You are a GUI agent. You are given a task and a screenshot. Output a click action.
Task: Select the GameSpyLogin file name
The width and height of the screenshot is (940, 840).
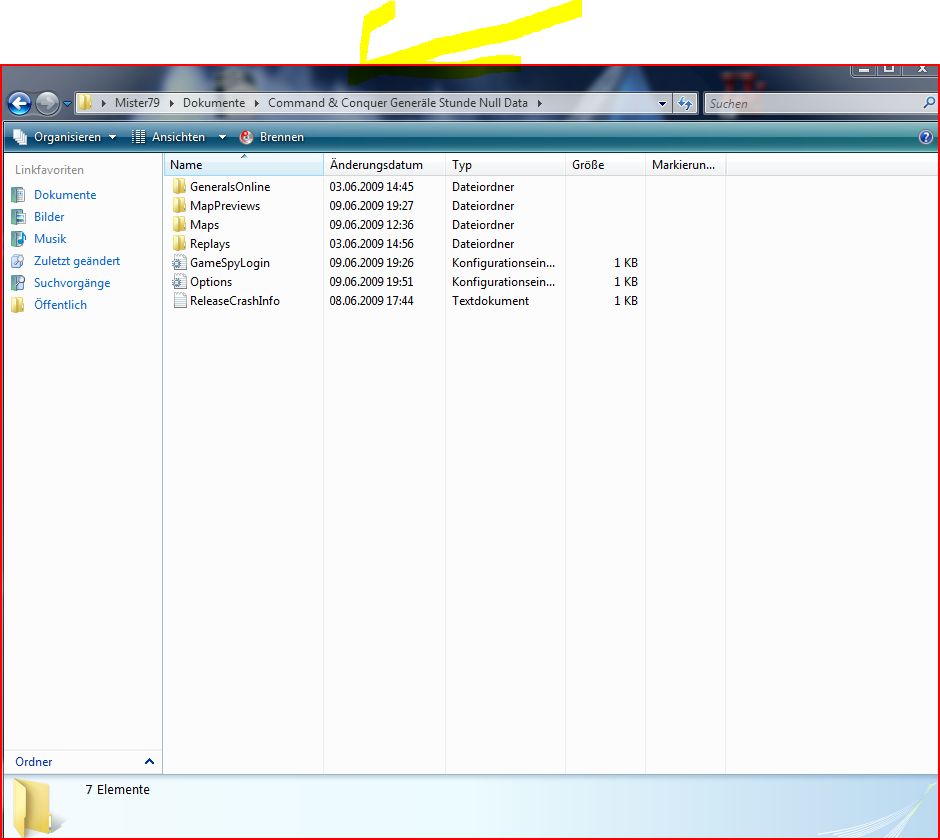click(230, 263)
